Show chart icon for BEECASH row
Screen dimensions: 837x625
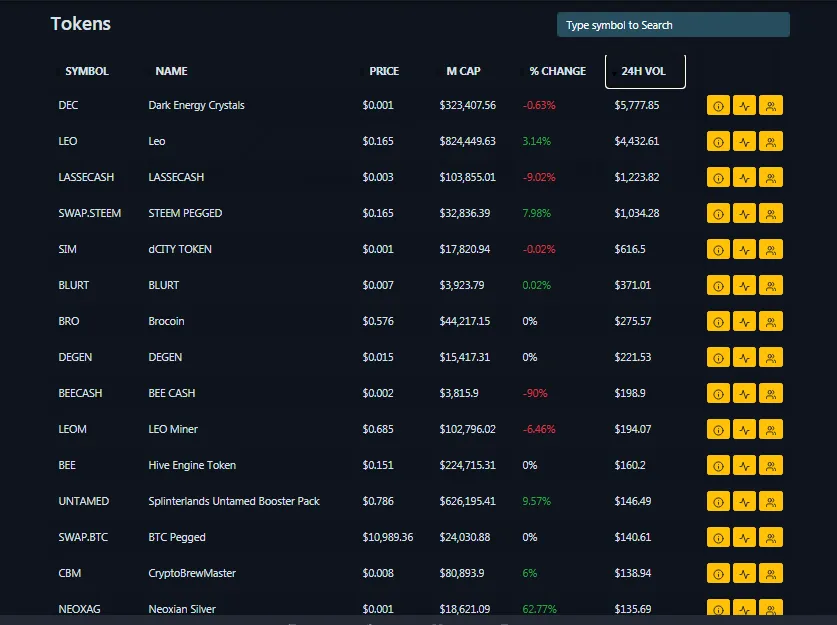click(744, 393)
